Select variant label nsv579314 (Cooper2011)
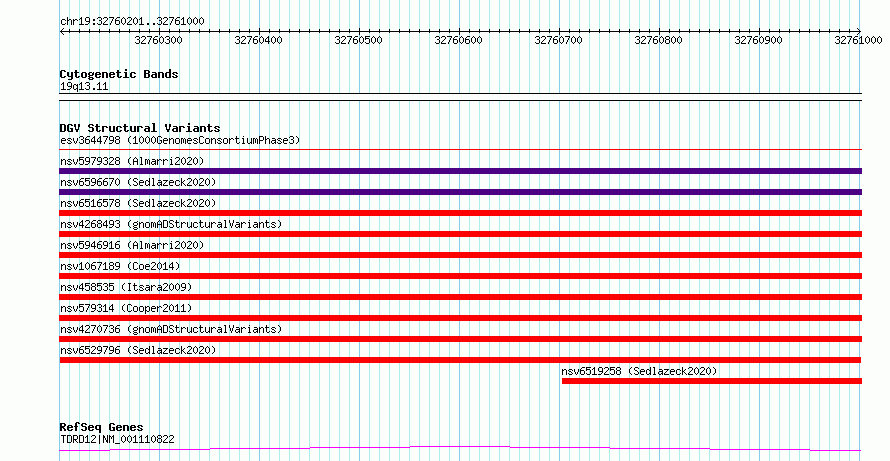This screenshot has width=890, height=461. pos(126,308)
